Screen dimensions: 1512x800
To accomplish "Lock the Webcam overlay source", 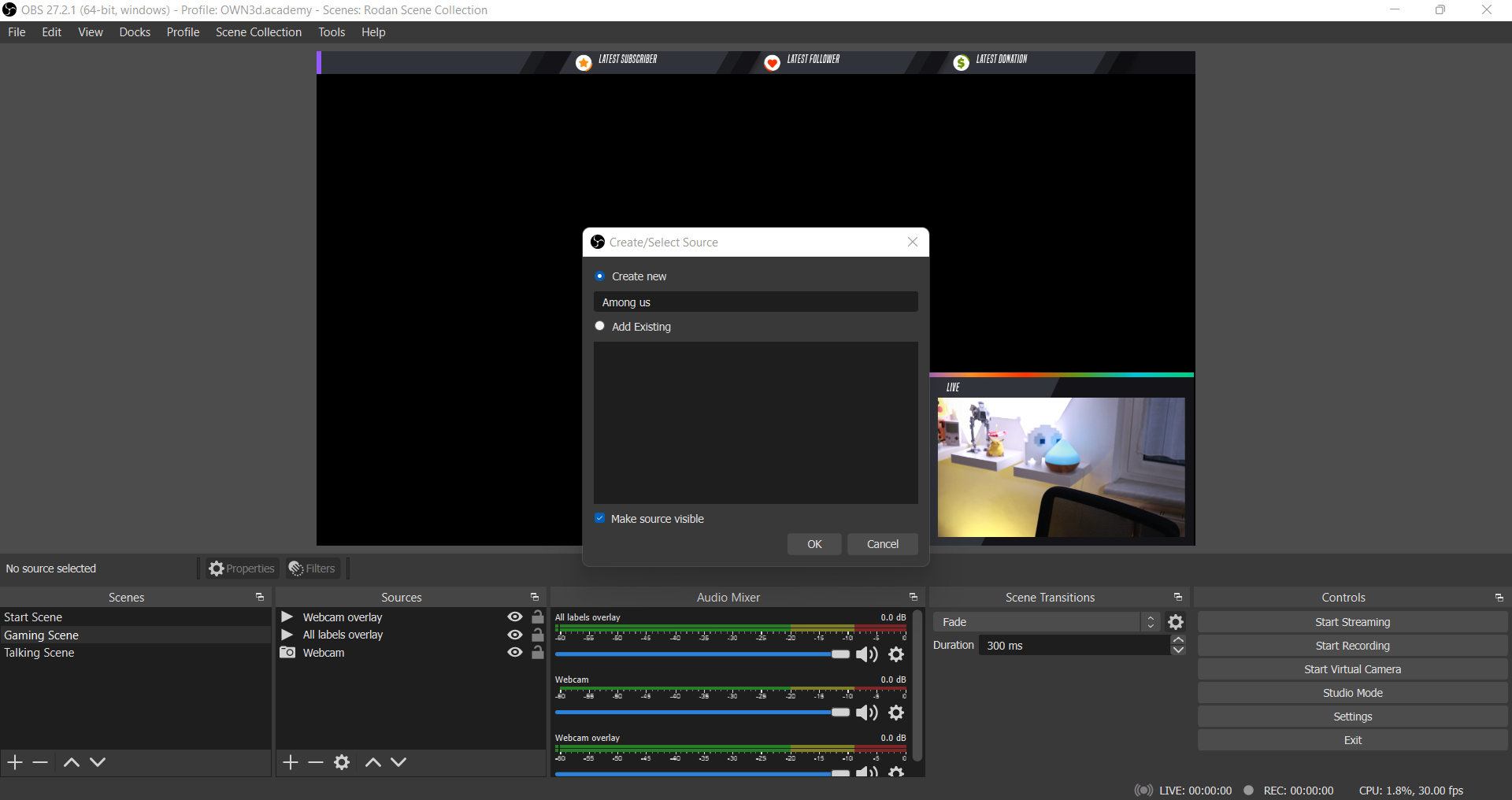I will 538,617.
